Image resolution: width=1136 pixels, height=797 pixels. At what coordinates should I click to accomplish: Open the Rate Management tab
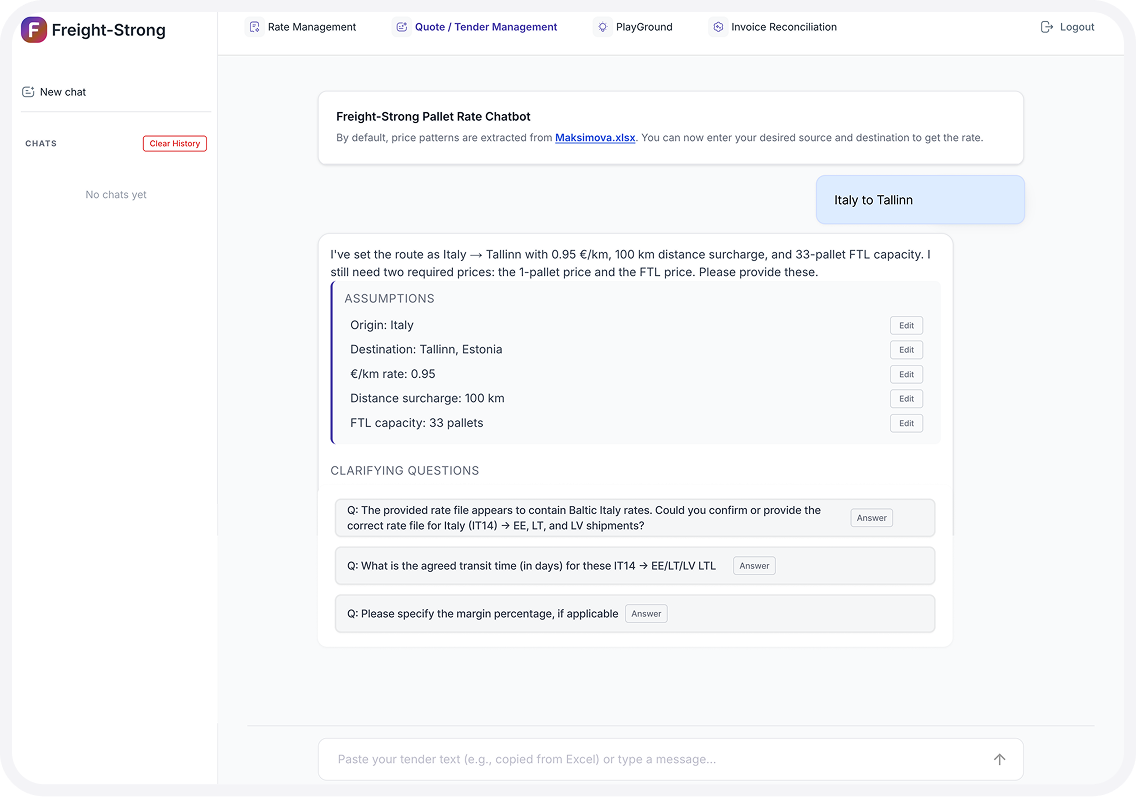pos(311,27)
